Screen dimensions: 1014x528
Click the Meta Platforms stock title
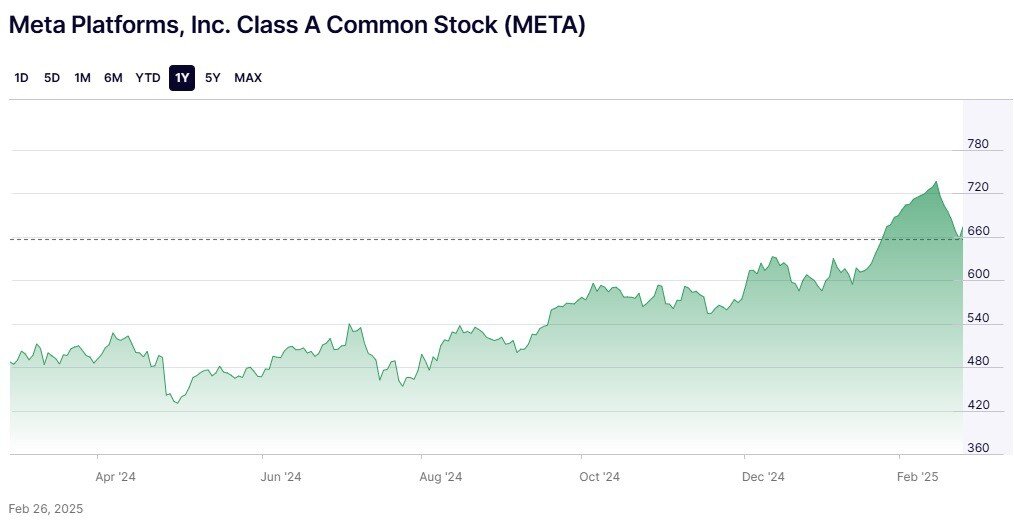(297, 25)
